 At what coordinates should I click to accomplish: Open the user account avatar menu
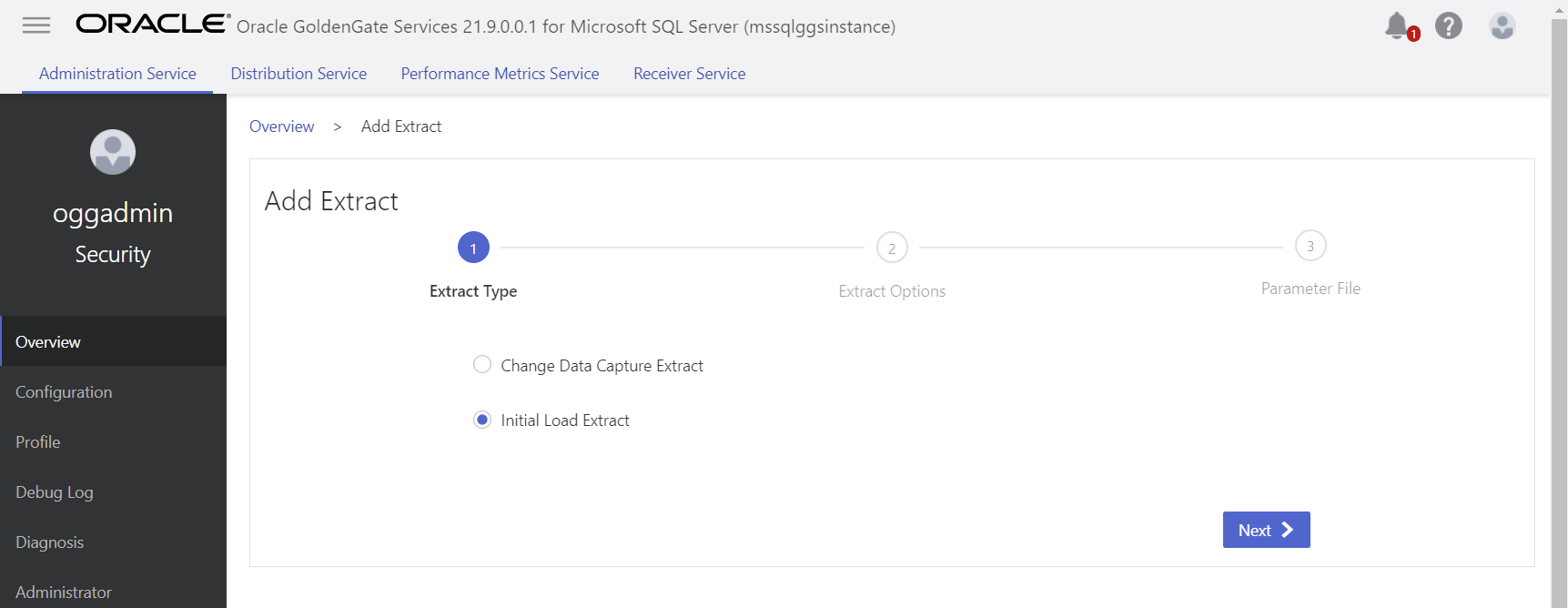point(1502,25)
